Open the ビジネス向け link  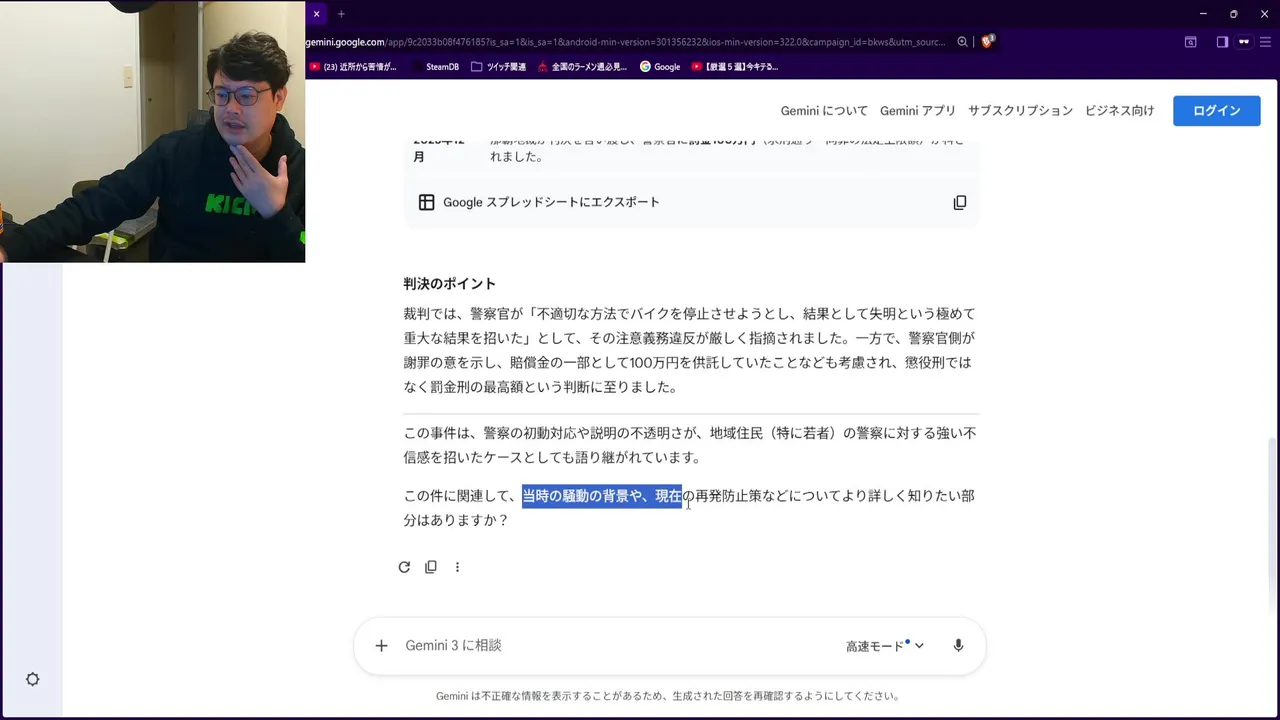pyautogui.click(x=1119, y=111)
